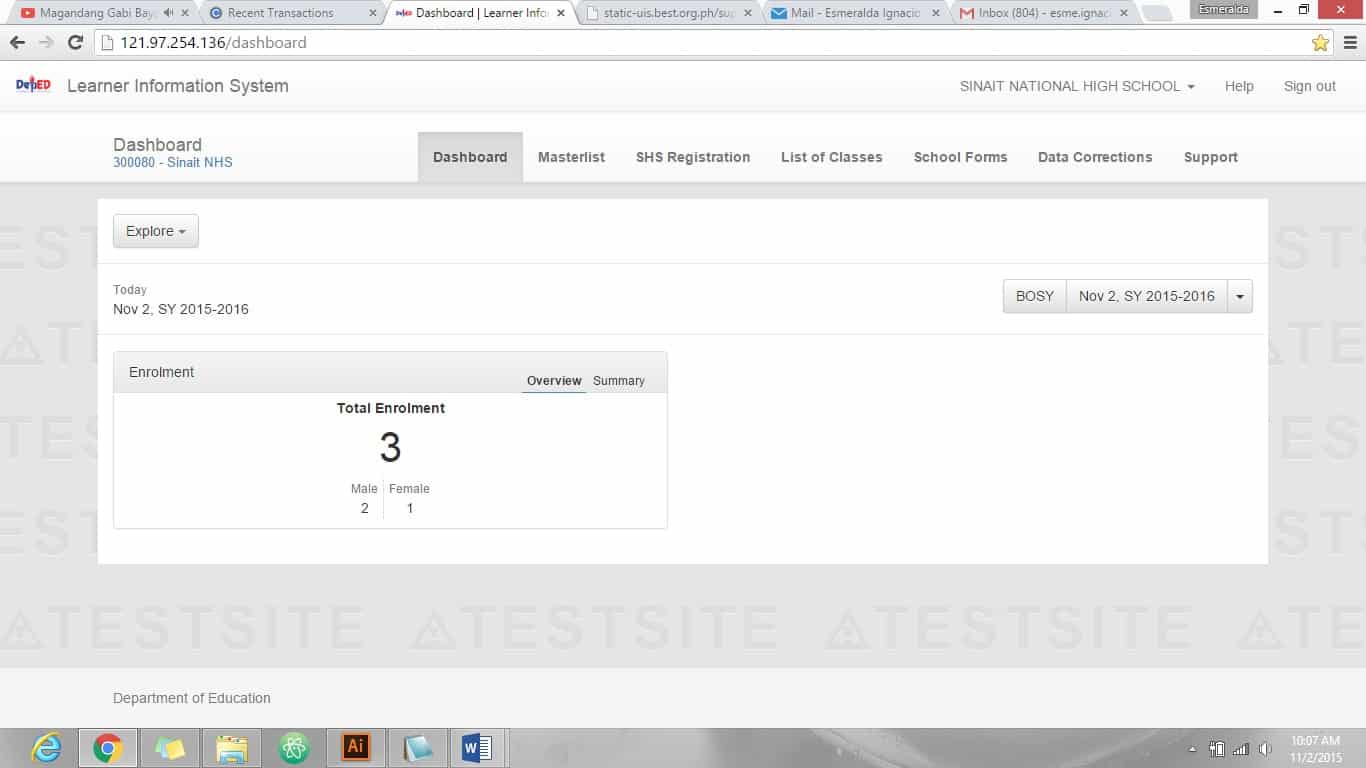Viewport: 1366px width, 768px height.
Task: Bookmark this page with the star icon
Action: tap(1320, 43)
